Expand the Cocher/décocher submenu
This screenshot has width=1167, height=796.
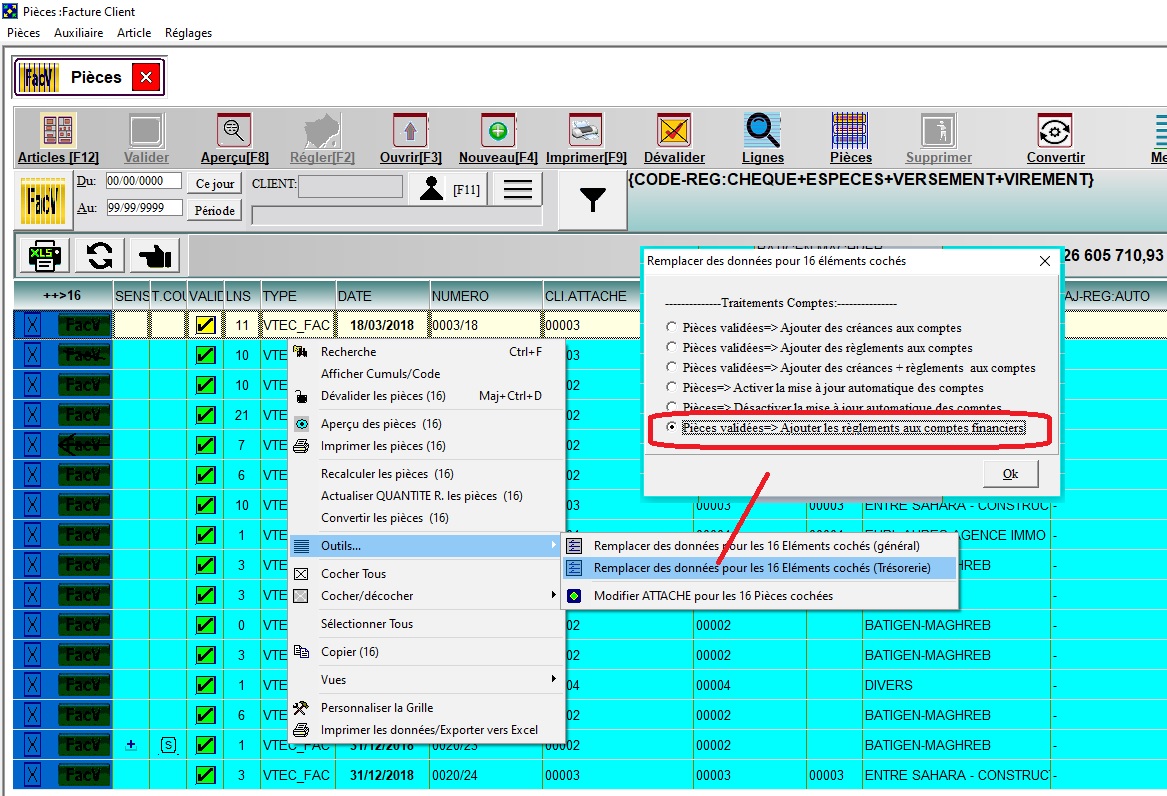426,596
